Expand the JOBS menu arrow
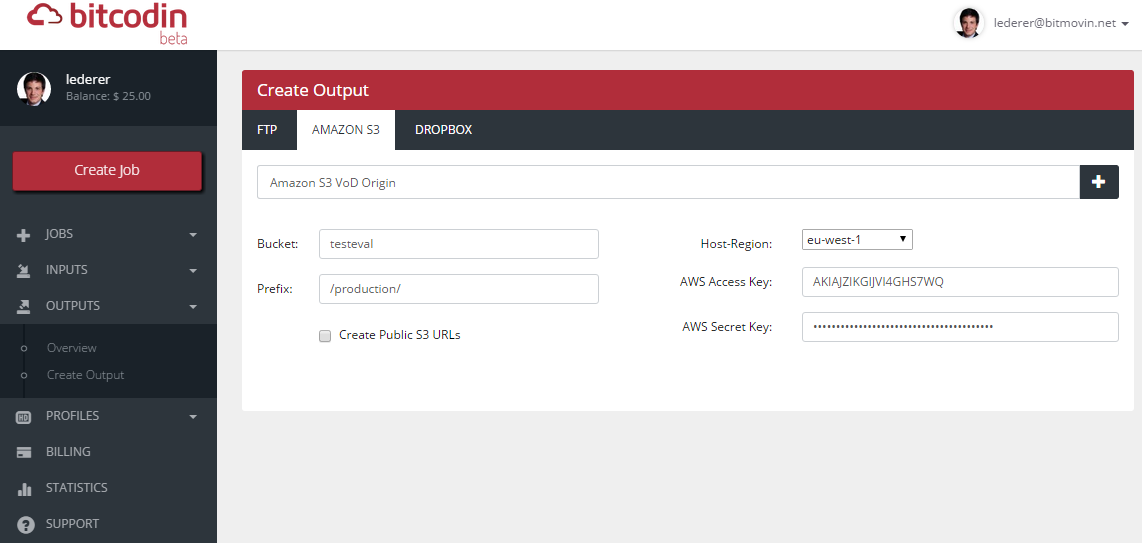Screen dimensions: 1142x543 tap(193, 234)
